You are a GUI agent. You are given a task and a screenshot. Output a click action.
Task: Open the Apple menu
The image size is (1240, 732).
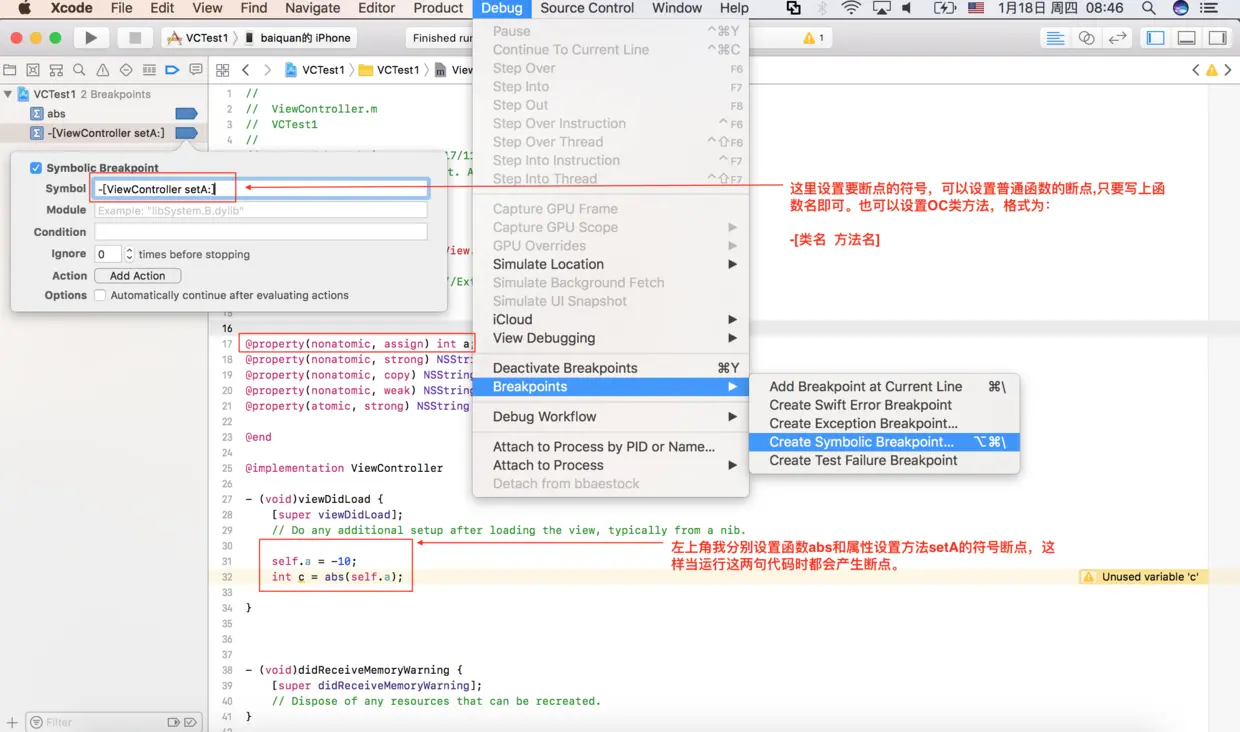point(25,8)
